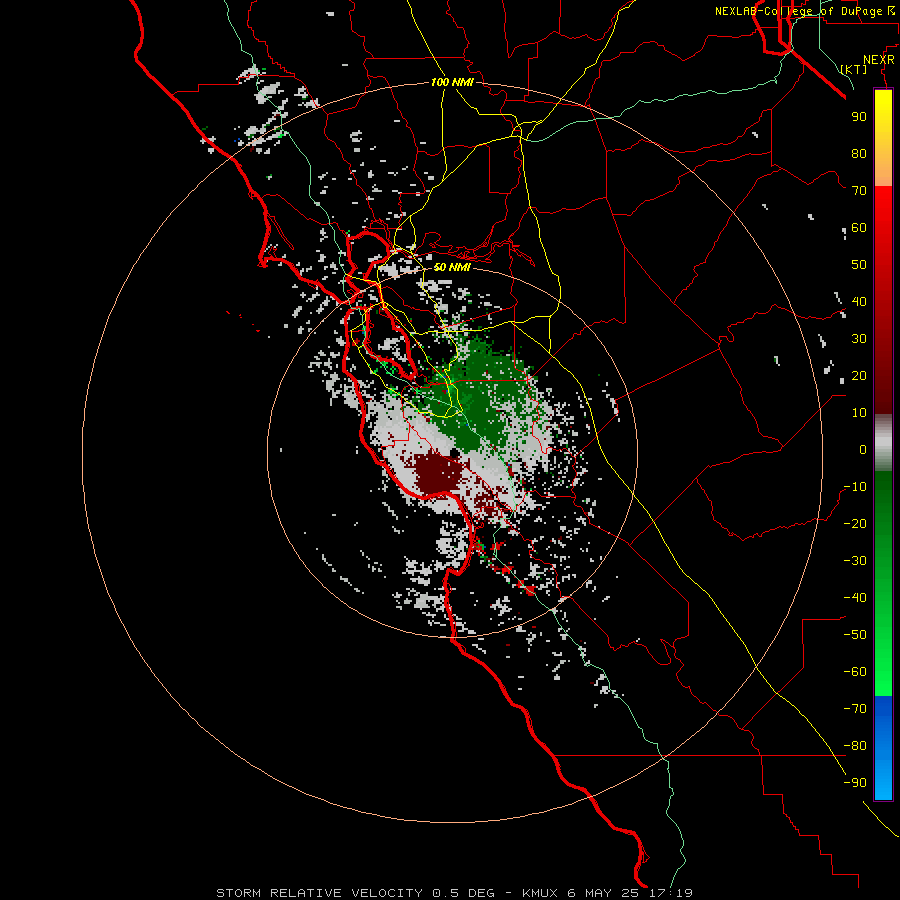Click the -30 value on velocity legend
Image resolution: width=900 pixels, height=900 pixels.
tap(855, 561)
